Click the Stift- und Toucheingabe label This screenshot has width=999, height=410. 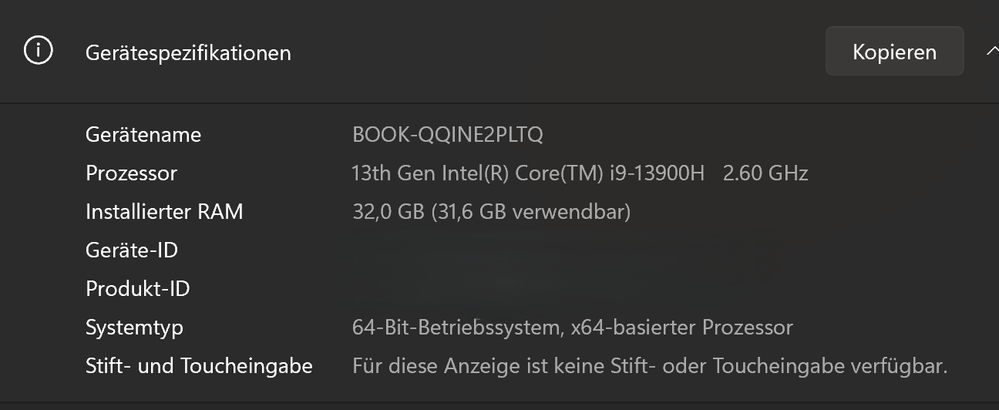point(199,366)
